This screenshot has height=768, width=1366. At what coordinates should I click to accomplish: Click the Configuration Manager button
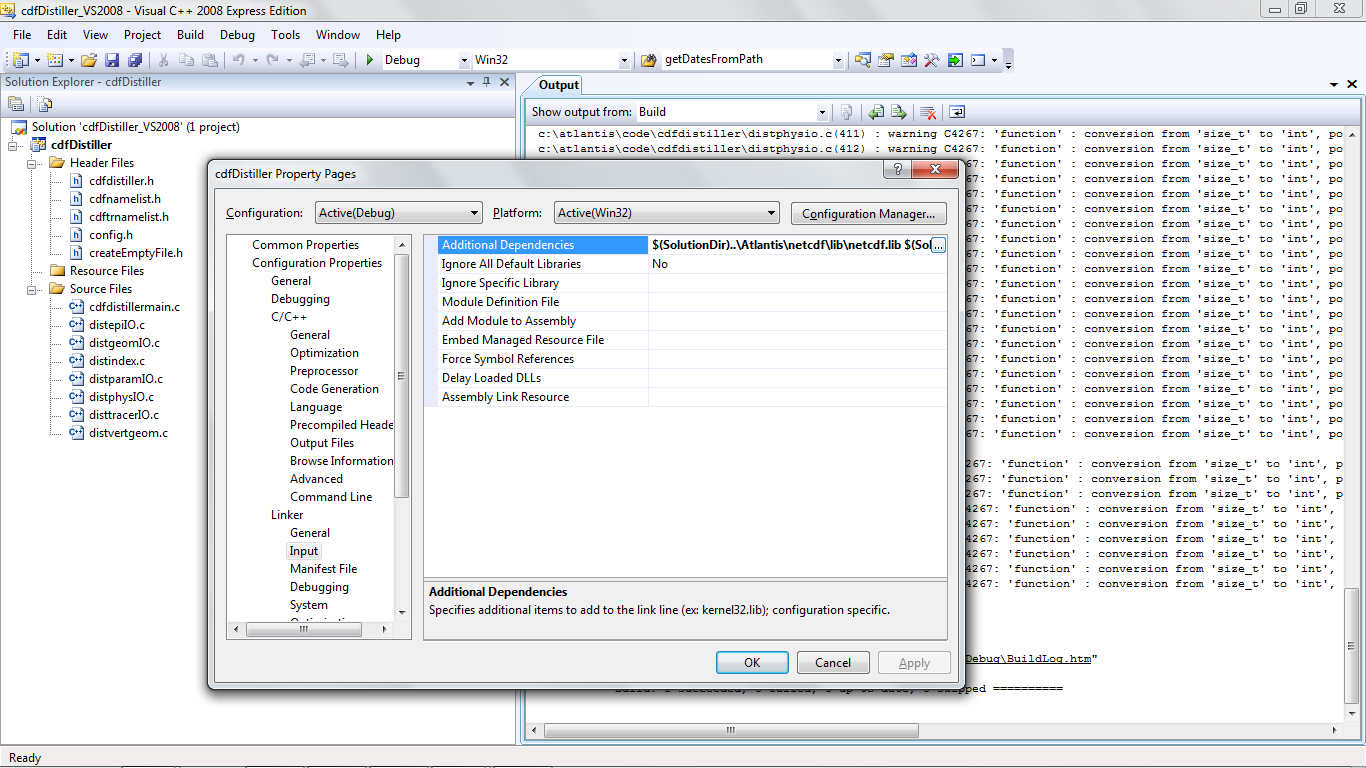point(868,213)
